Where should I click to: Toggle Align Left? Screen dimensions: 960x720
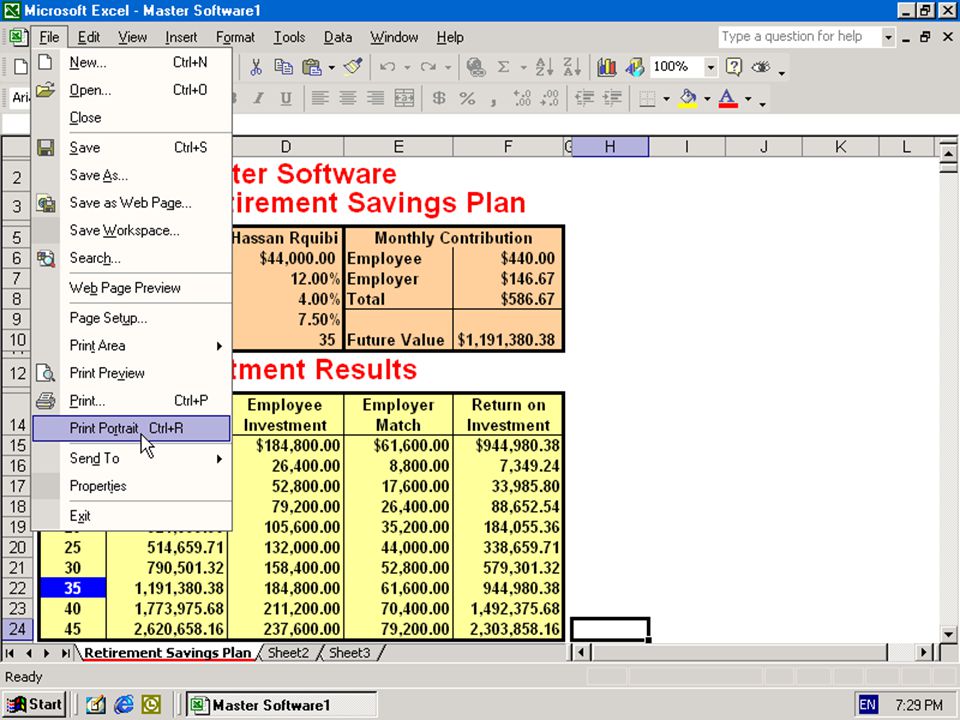click(x=320, y=98)
